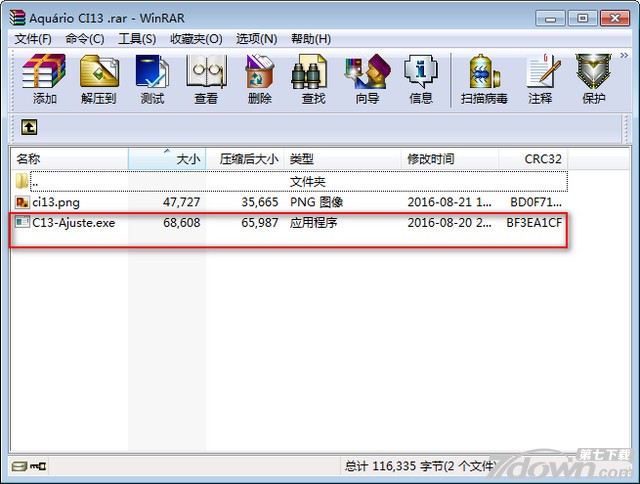Screen dimensions: 640x484
Task: Minimize the WinRAR window
Action: 550,18
